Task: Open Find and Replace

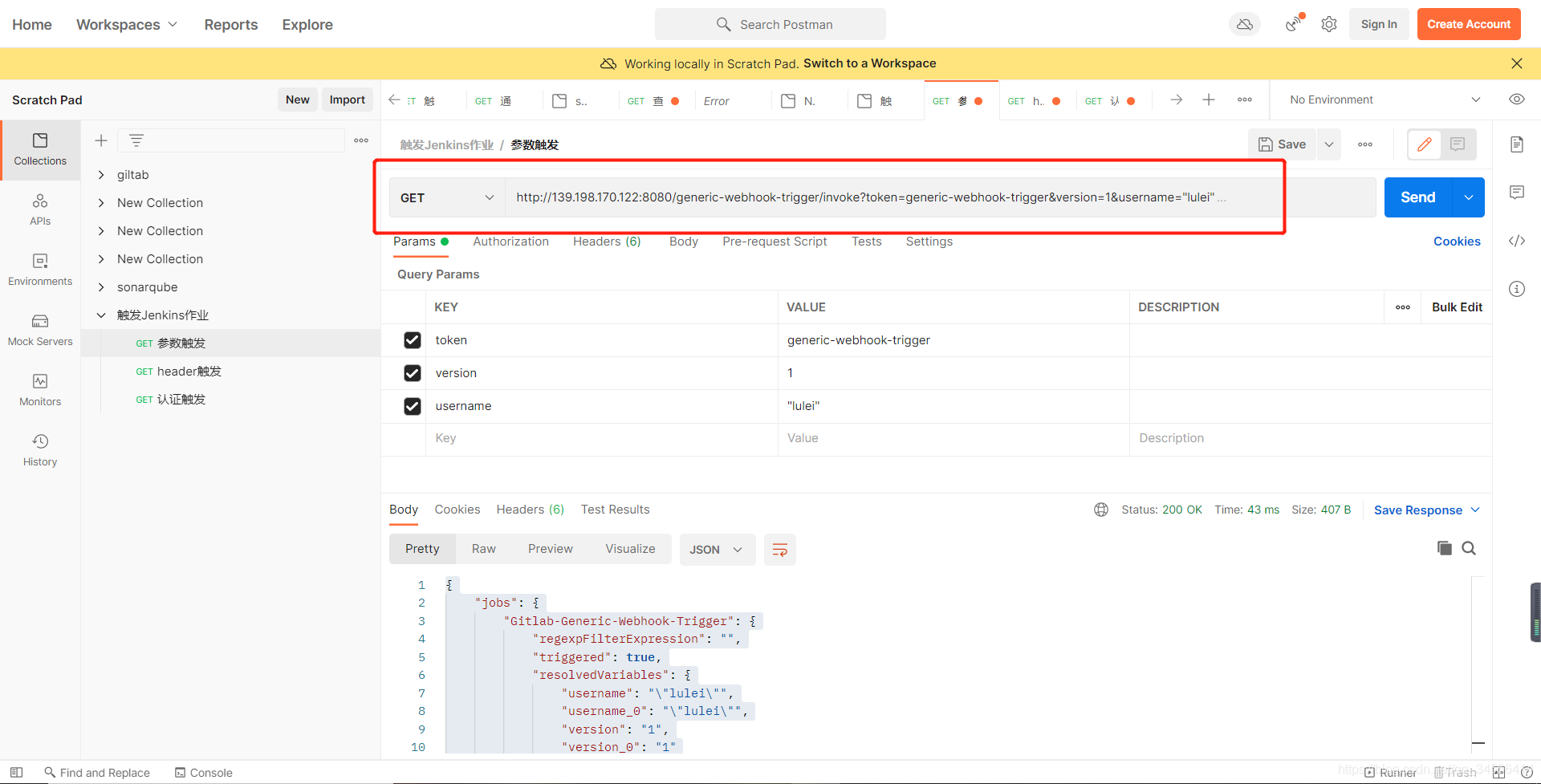Action: click(x=97, y=773)
